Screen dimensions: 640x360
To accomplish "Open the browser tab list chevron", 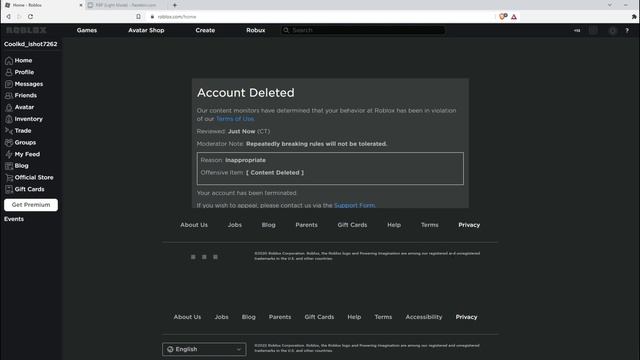I will [x=610, y=5].
